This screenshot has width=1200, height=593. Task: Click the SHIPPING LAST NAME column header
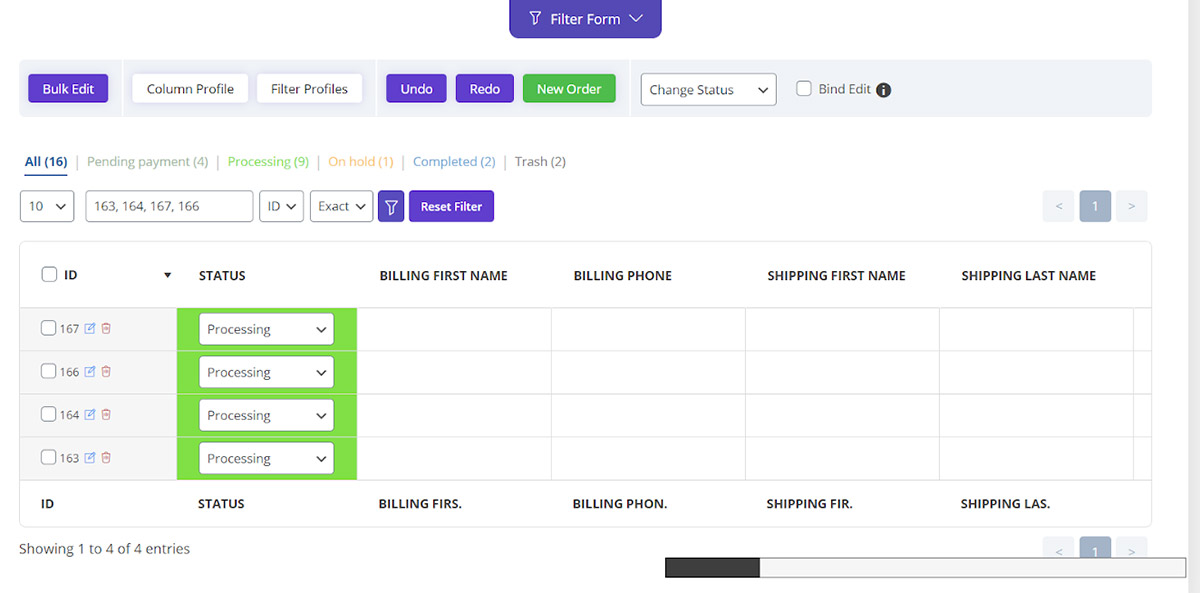(x=1029, y=275)
